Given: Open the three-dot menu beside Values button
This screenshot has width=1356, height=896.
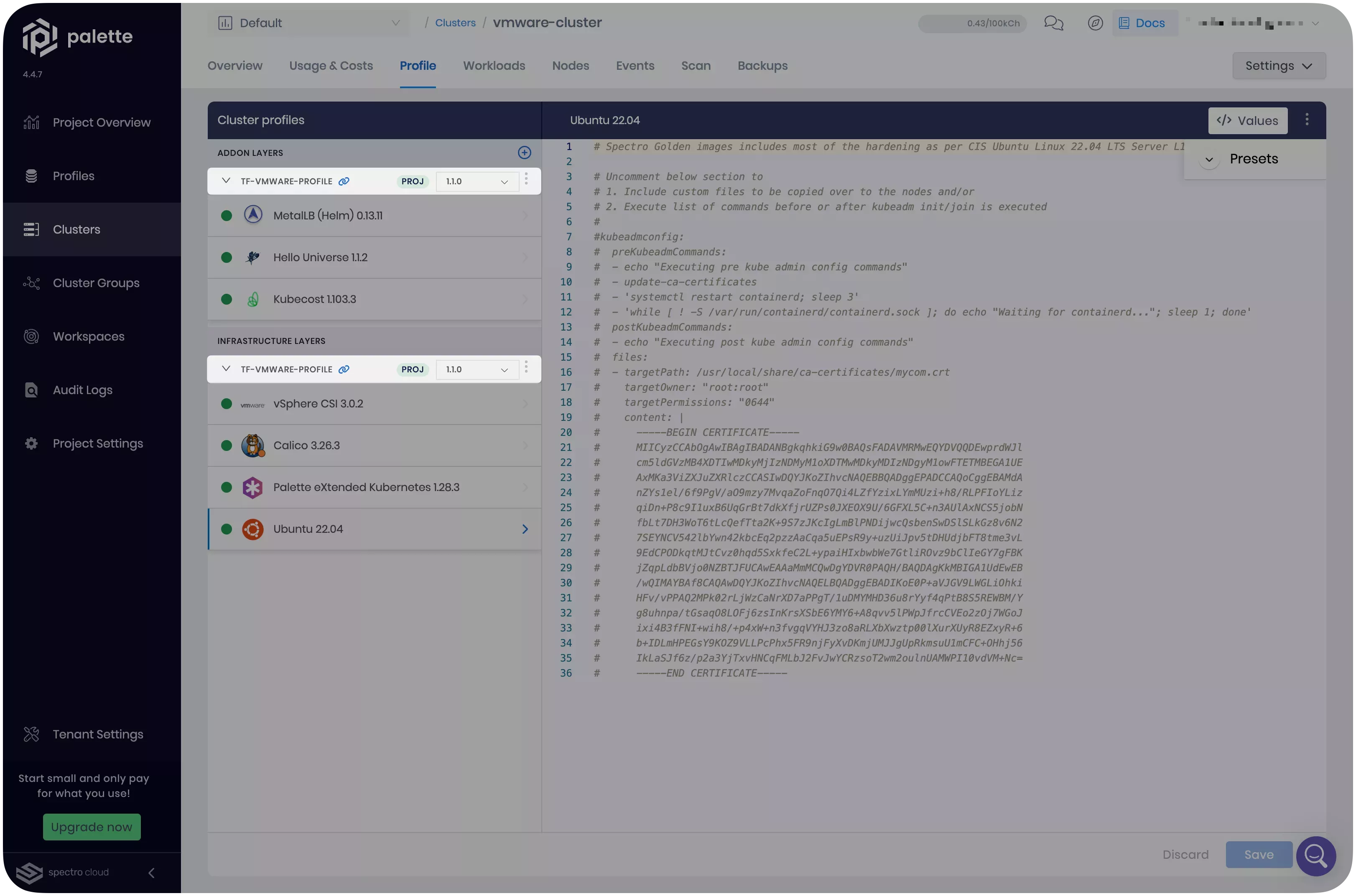Looking at the screenshot, I should [1307, 120].
